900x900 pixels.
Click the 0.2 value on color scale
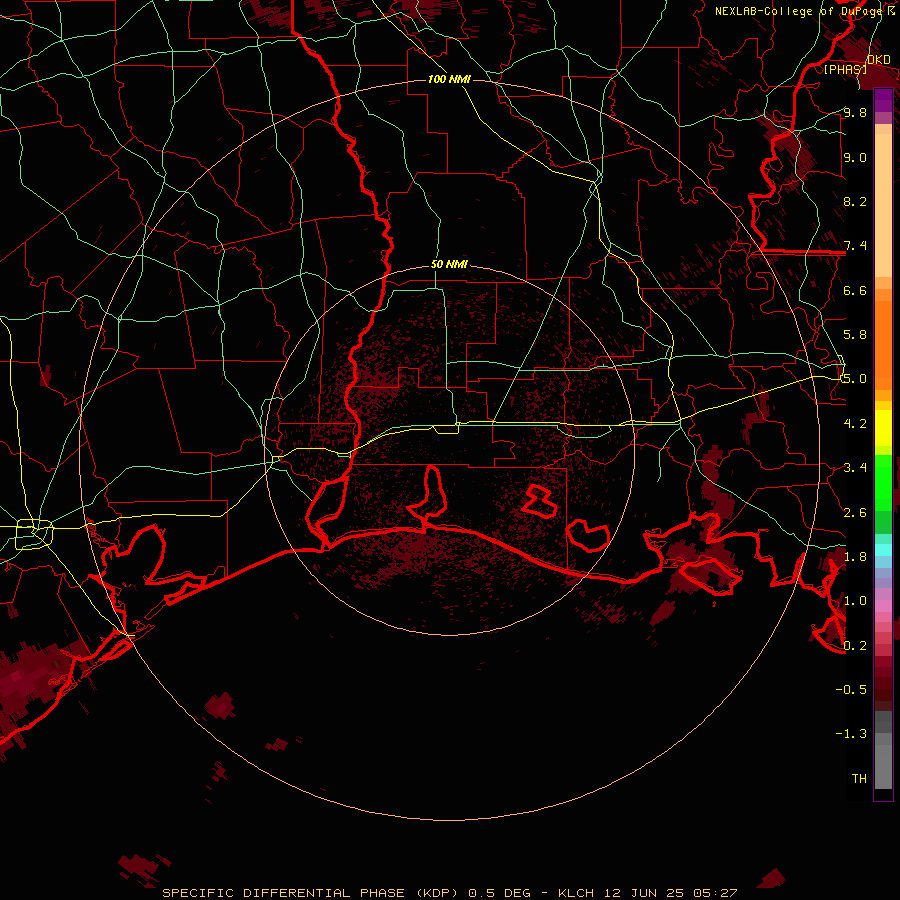[x=855, y=646]
